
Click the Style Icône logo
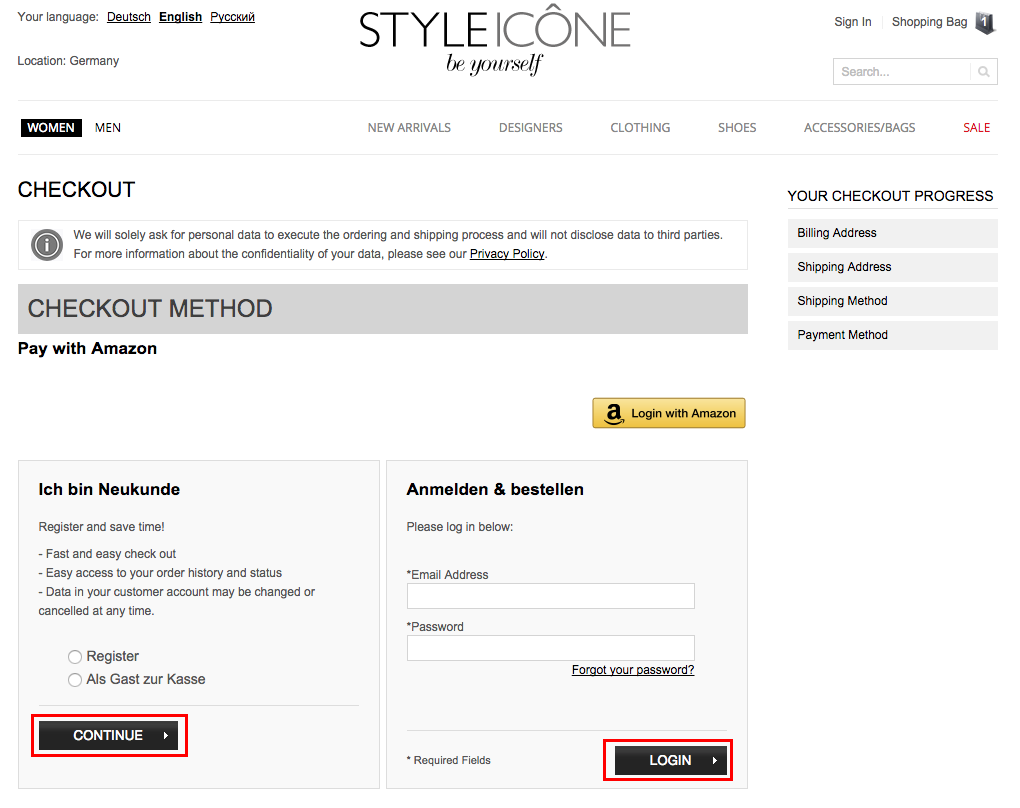[x=495, y=42]
